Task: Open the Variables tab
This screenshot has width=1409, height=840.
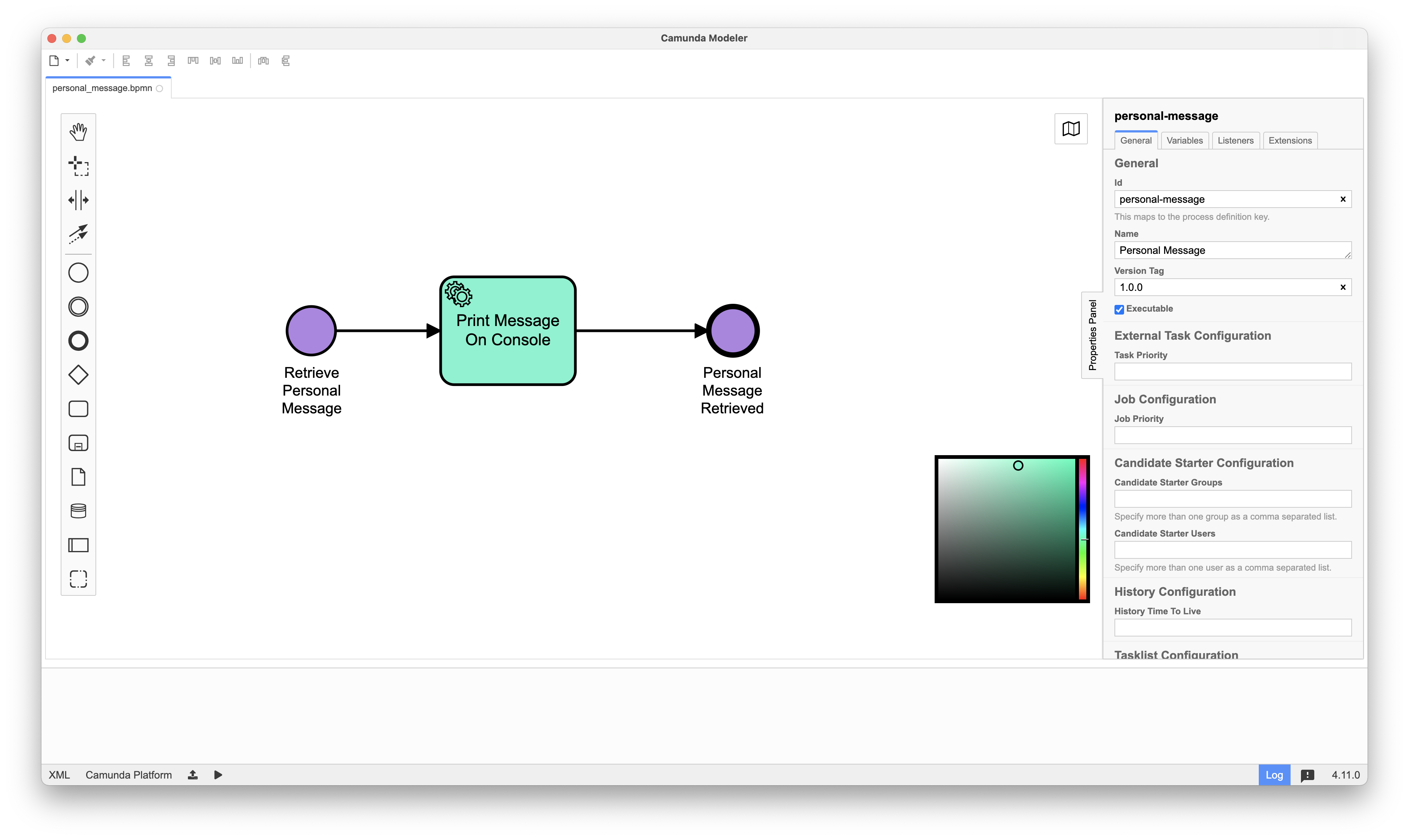Action: tap(1184, 140)
